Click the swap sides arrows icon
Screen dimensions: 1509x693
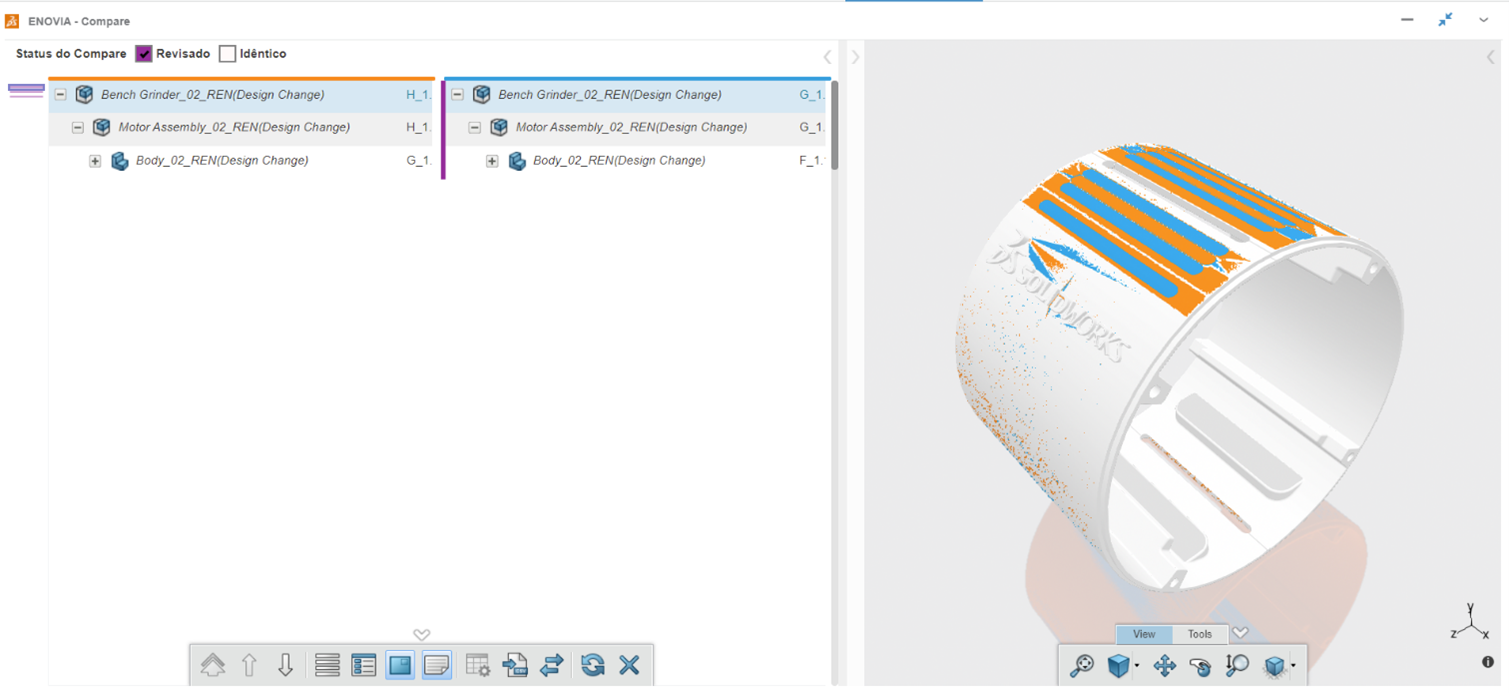pyautogui.click(x=551, y=665)
